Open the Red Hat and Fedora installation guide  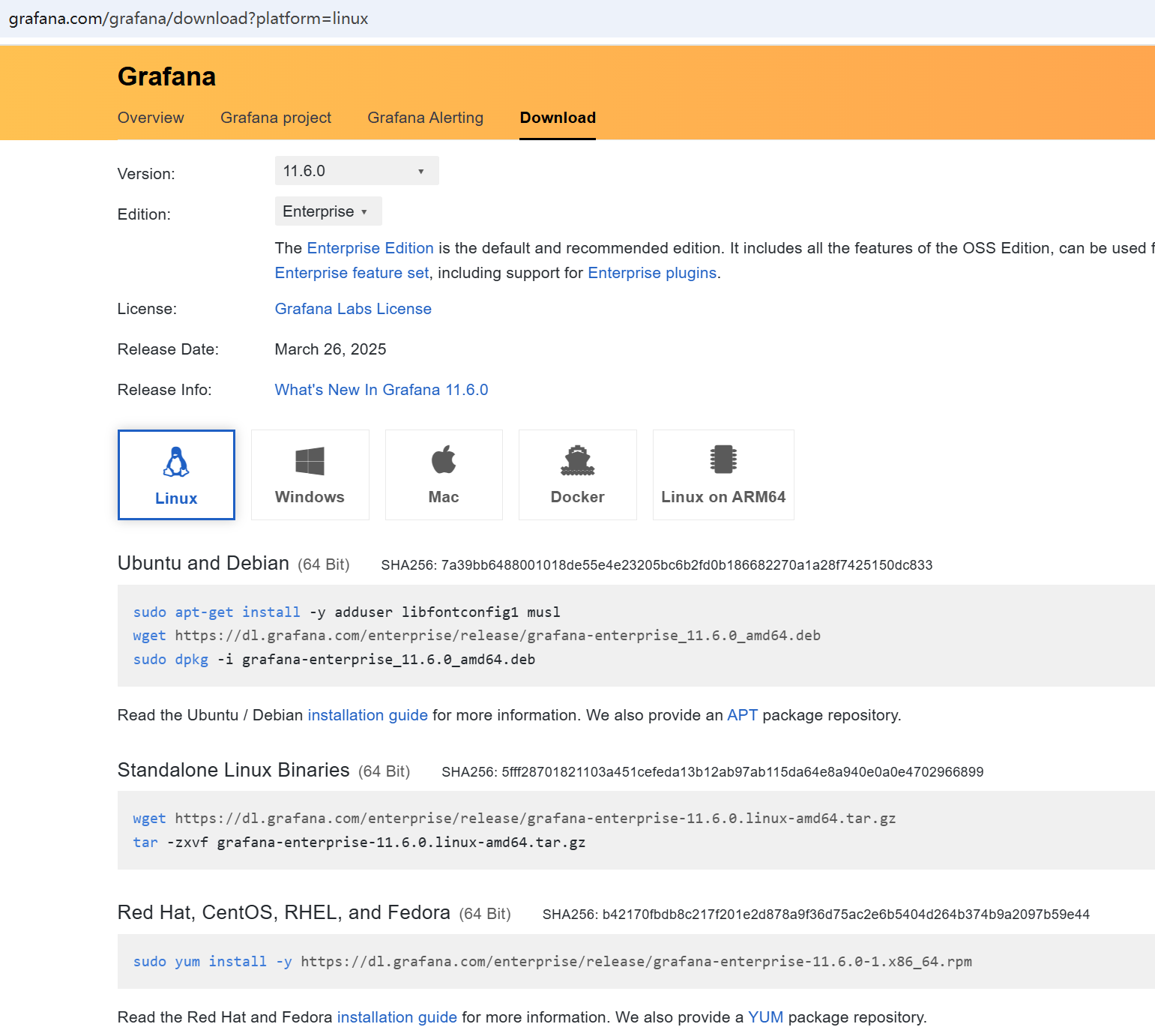tap(396, 1017)
